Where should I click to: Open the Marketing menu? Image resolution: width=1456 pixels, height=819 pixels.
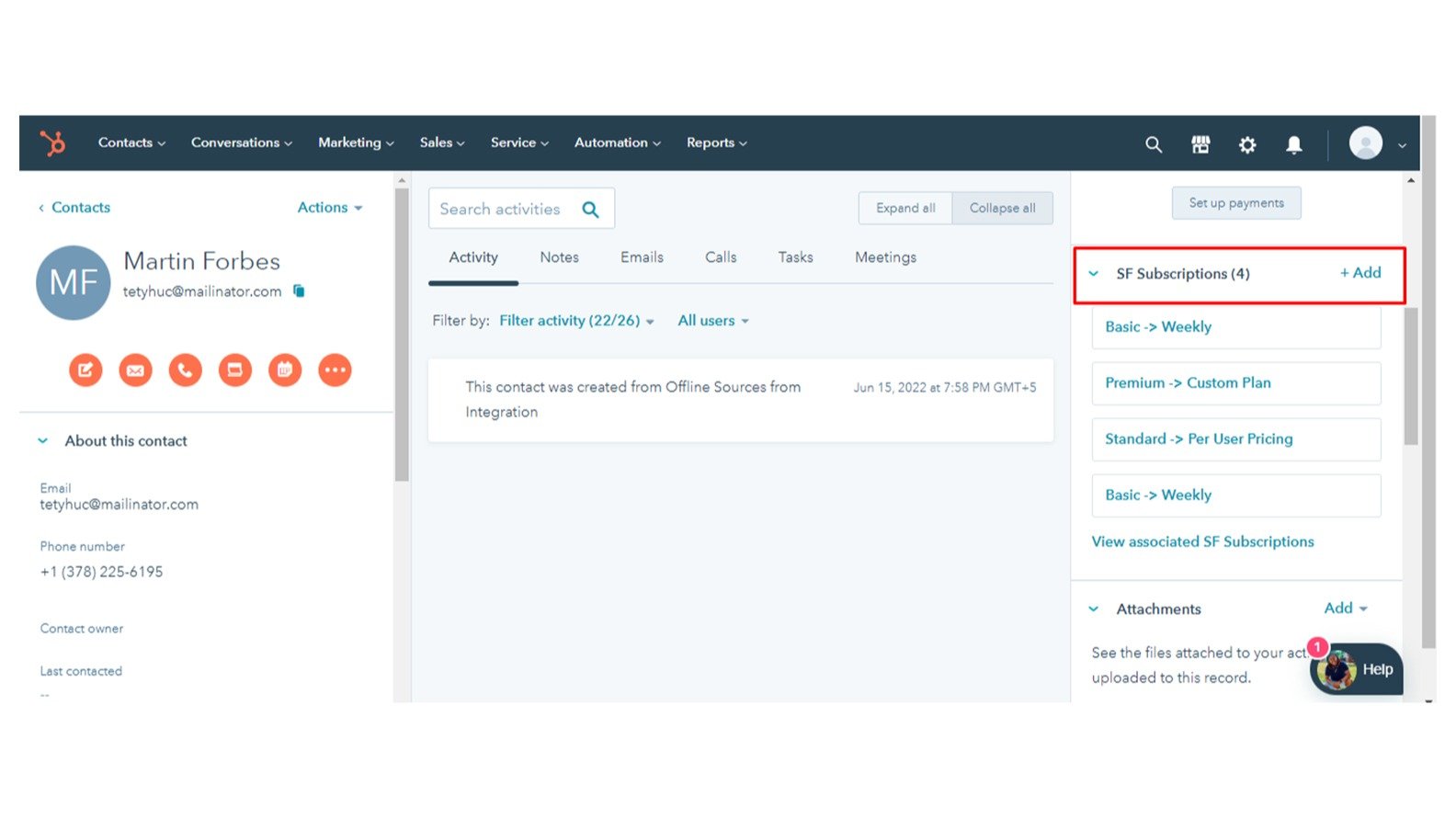pos(356,142)
